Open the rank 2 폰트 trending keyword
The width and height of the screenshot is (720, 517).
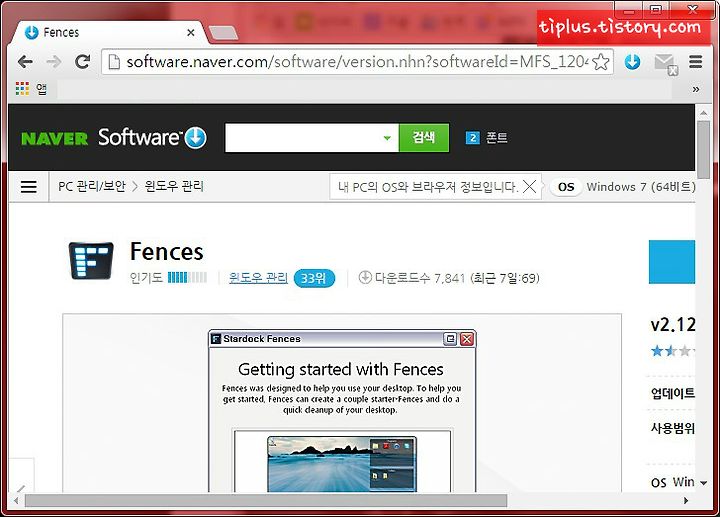coord(487,138)
